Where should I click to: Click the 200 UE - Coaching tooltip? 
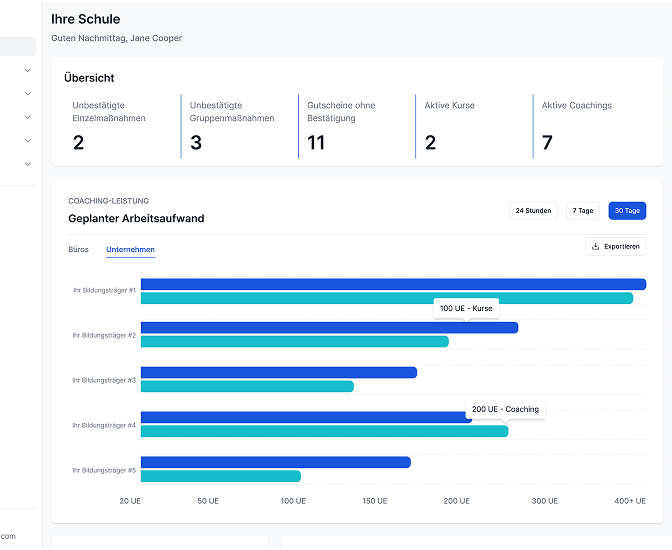(x=505, y=409)
